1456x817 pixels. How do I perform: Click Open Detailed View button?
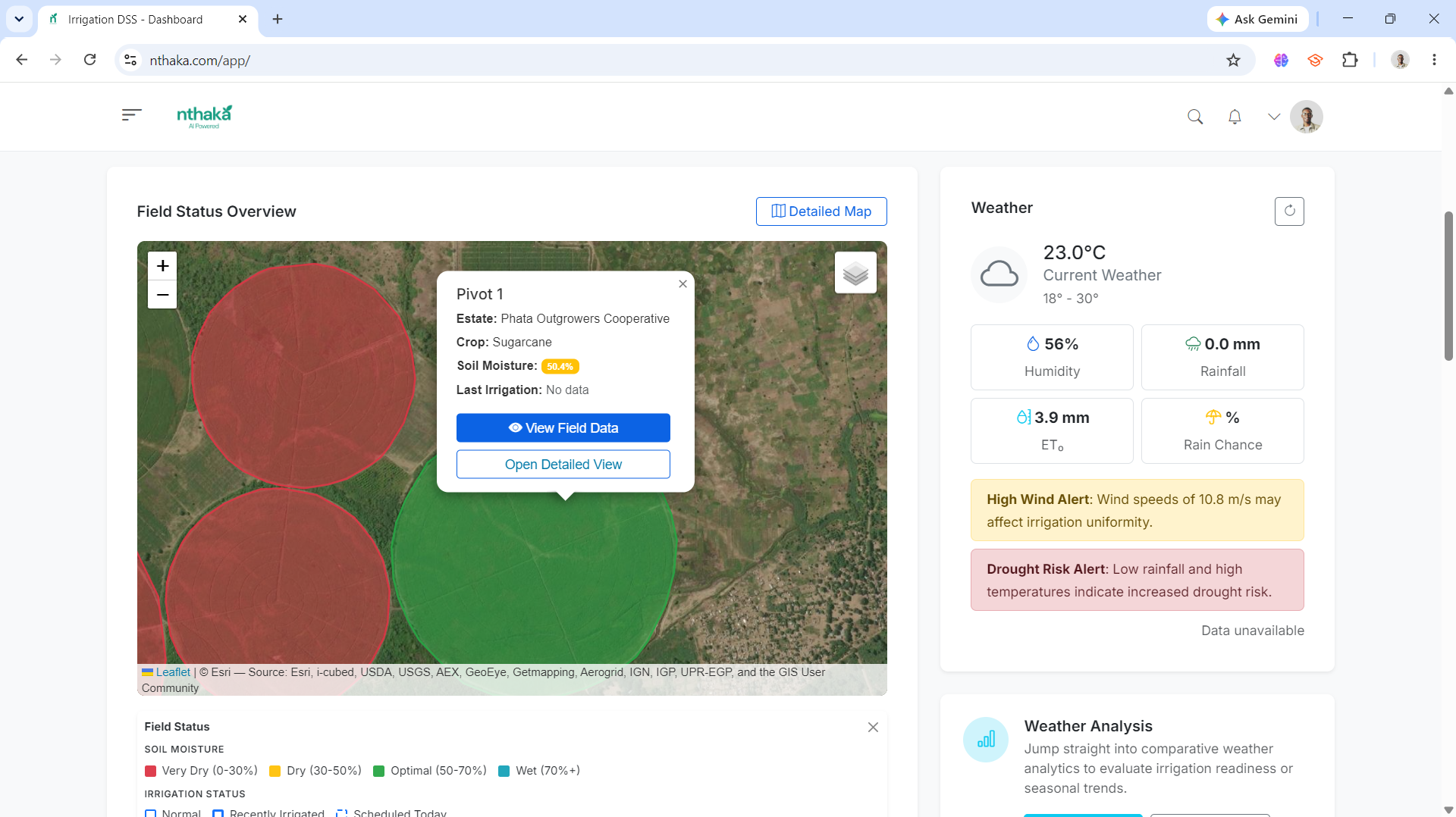point(563,465)
